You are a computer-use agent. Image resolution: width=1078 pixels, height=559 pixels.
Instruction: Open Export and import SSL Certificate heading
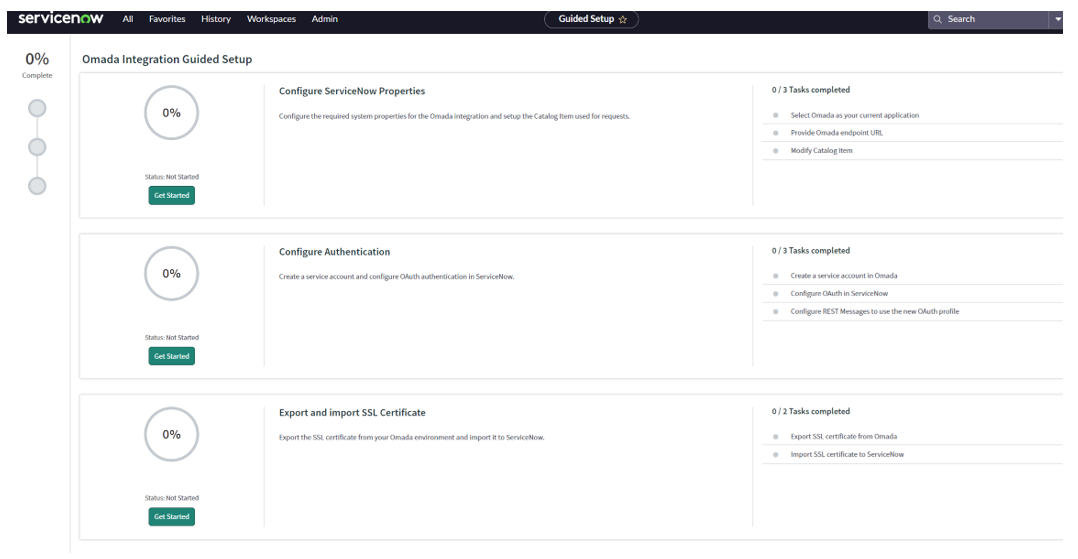[352, 413]
